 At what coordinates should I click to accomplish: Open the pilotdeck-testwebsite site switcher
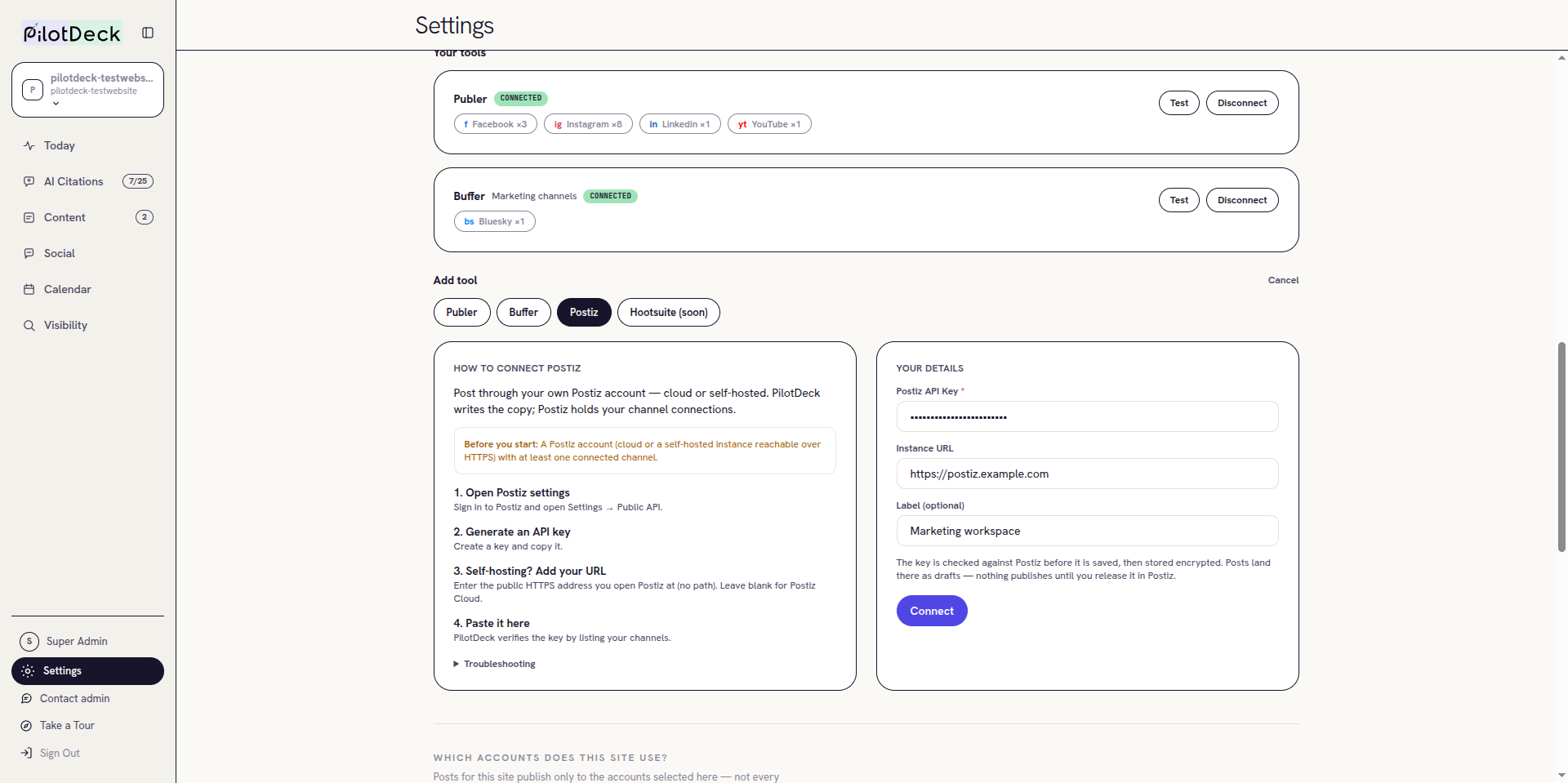coord(87,90)
